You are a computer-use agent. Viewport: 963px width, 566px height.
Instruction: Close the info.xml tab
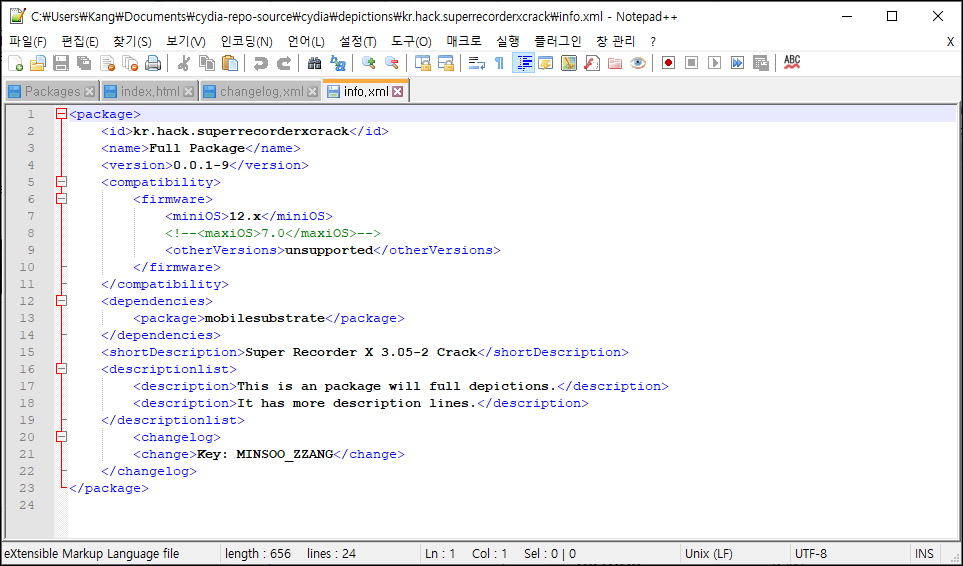[x=398, y=91]
